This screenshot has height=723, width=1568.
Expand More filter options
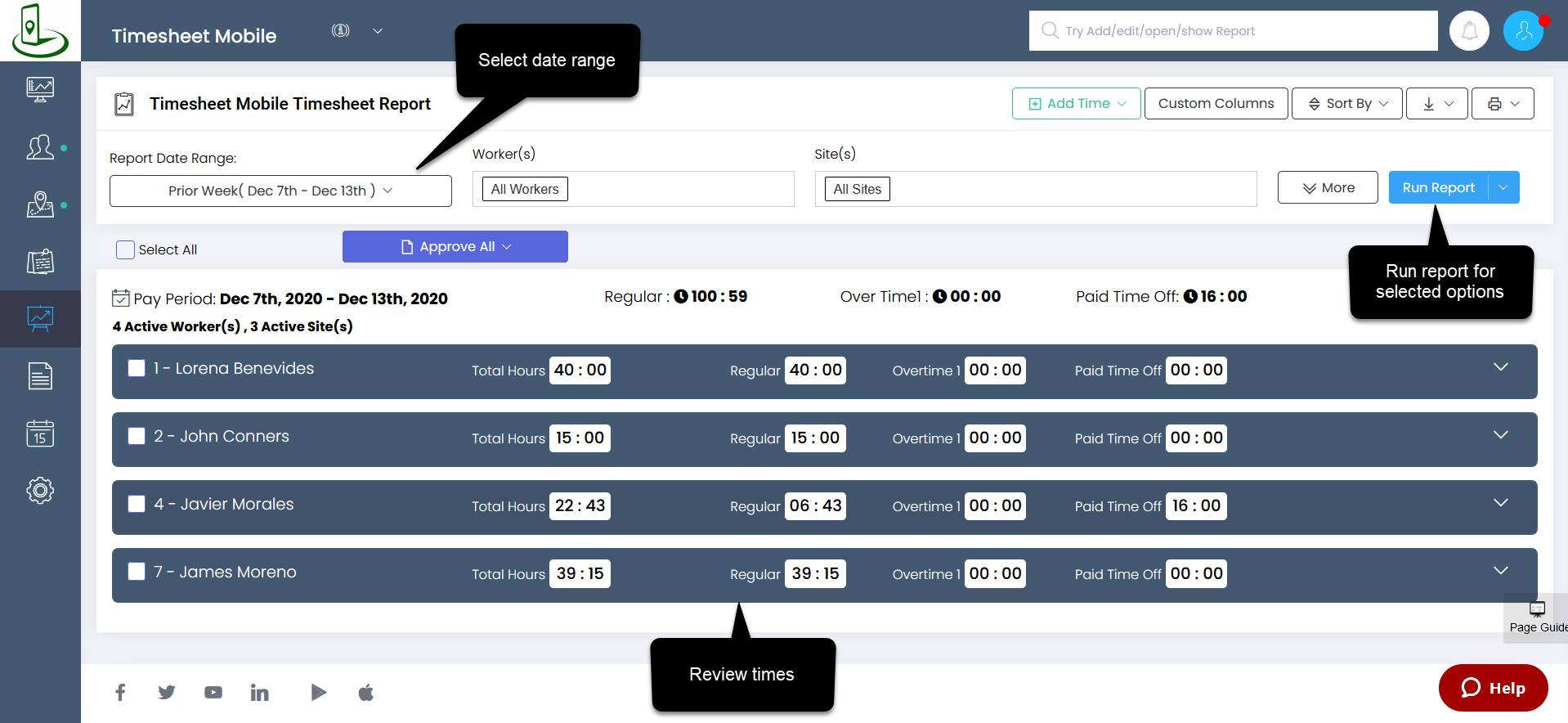[1328, 187]
